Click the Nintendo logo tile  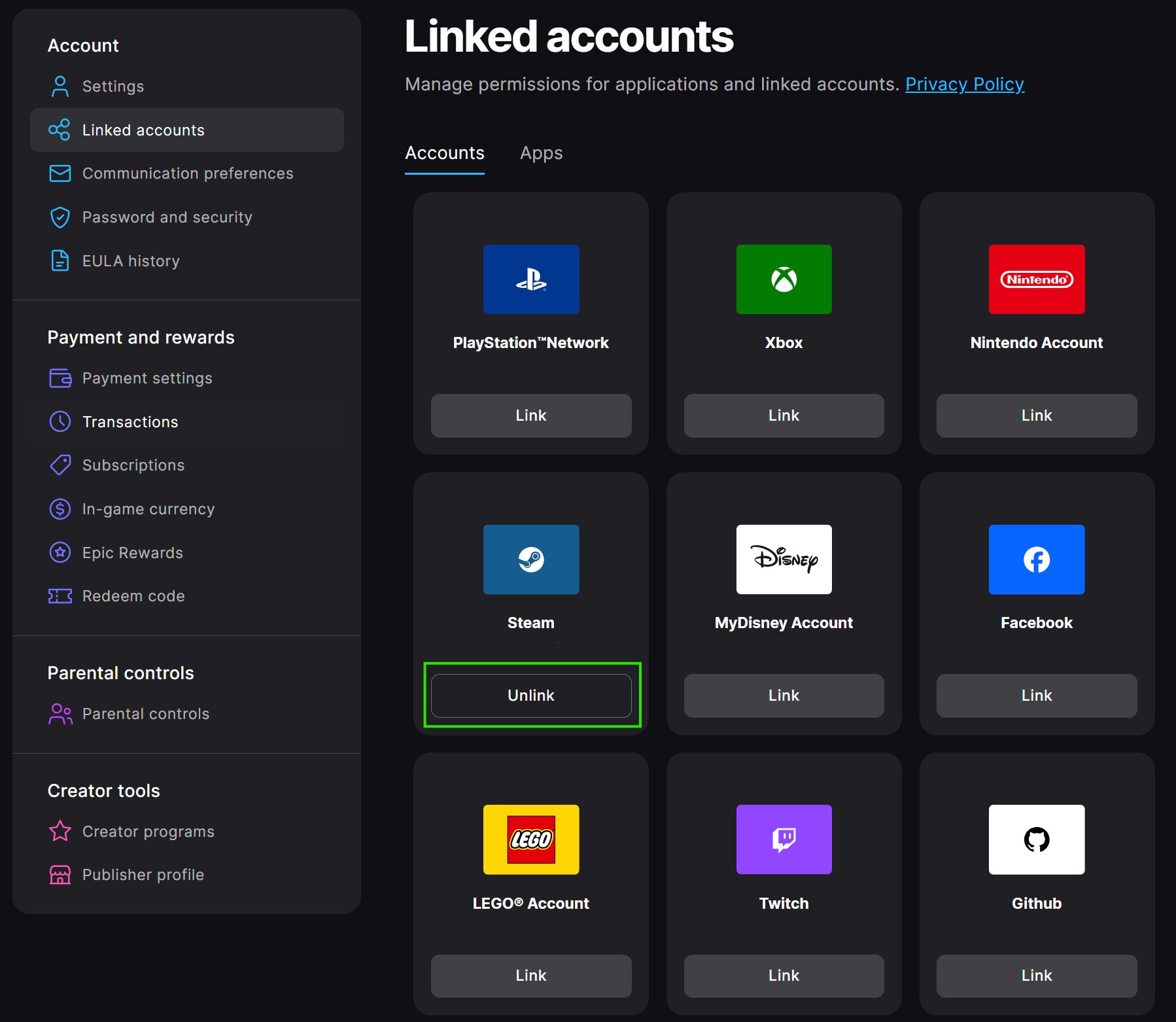pos(1036,279)
